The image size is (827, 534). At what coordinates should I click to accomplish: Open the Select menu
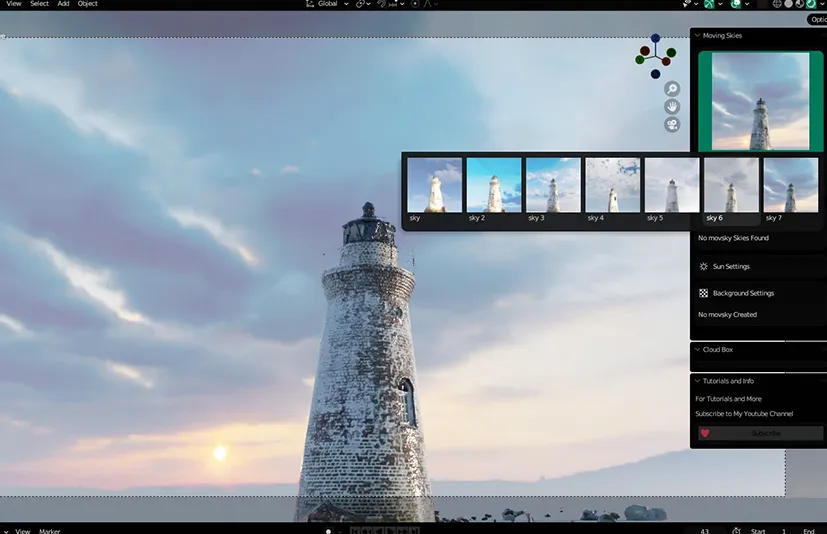pyautogui.click(x=39, y=4)
